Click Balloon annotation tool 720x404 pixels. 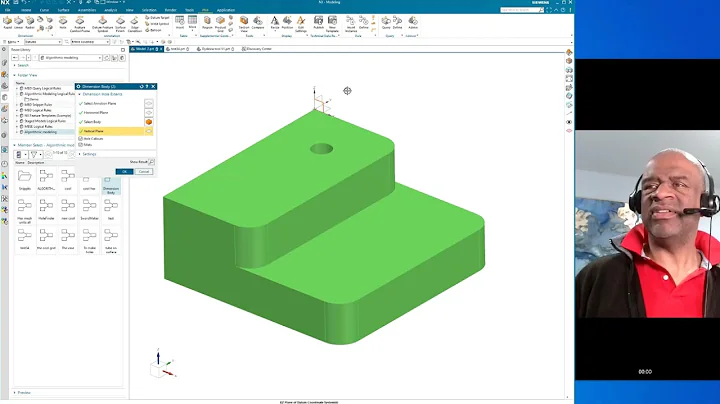coord(153,30)
